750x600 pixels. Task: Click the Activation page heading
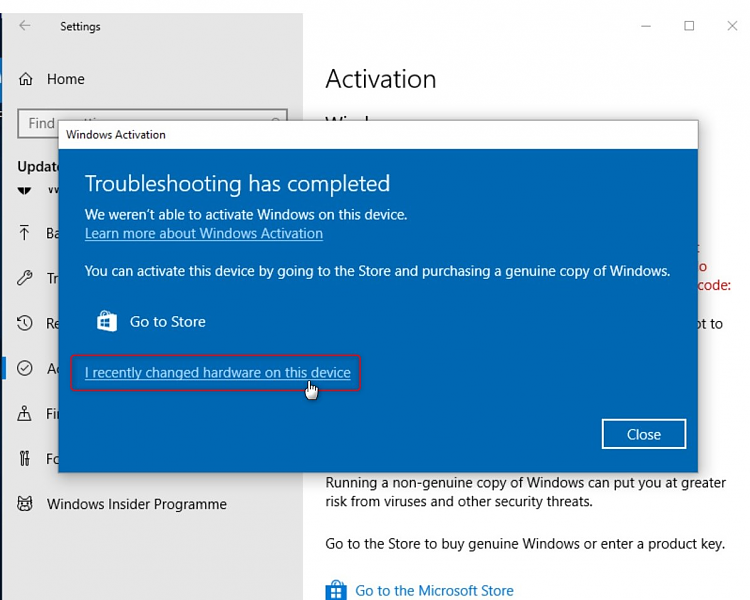[381, 79]
